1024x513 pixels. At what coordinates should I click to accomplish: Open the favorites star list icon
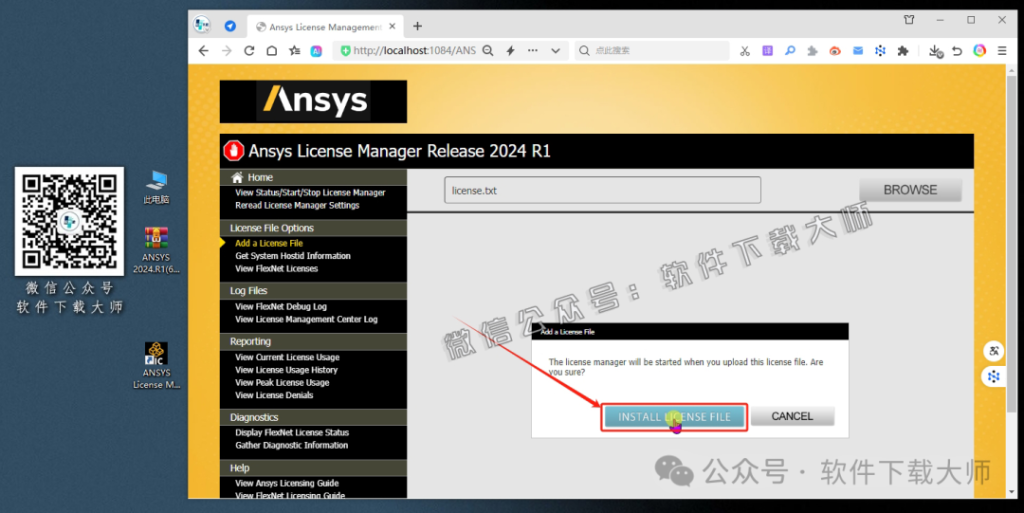click(295, 51)
